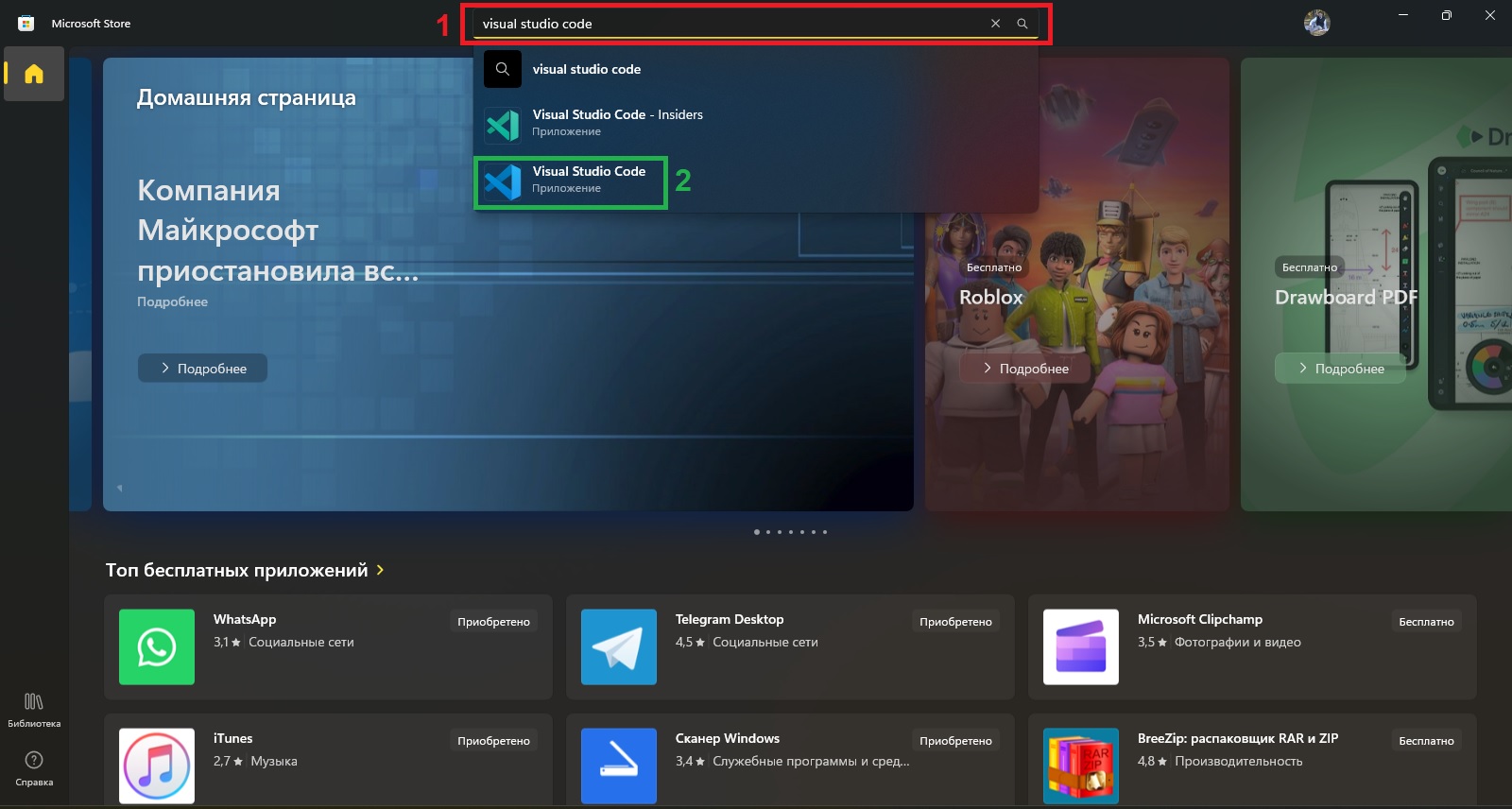Open the Microsoft Clipchamp app icon
1512x809 pixels.
coord(1081,647)
